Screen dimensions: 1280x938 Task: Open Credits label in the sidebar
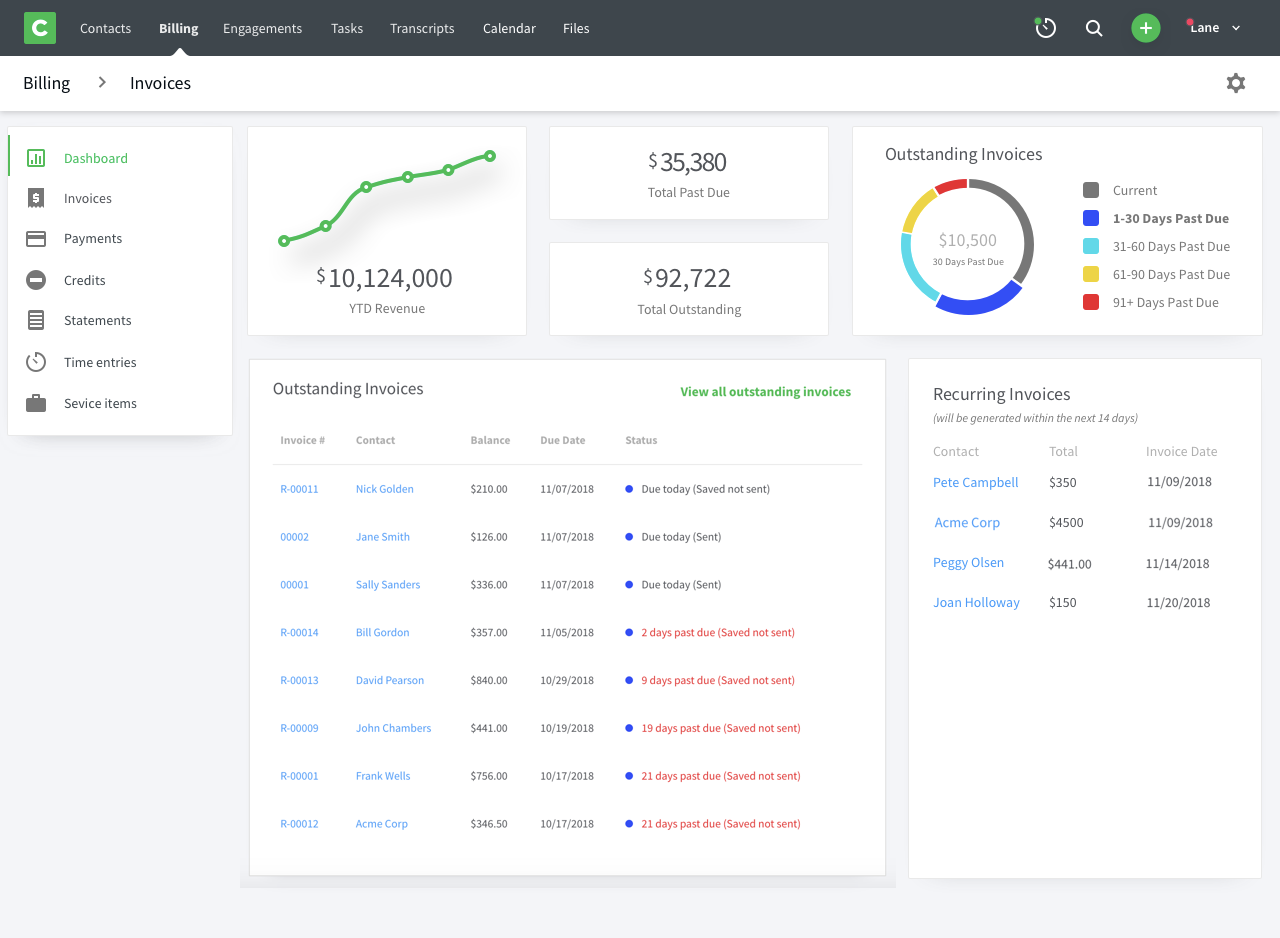(85, 280)
